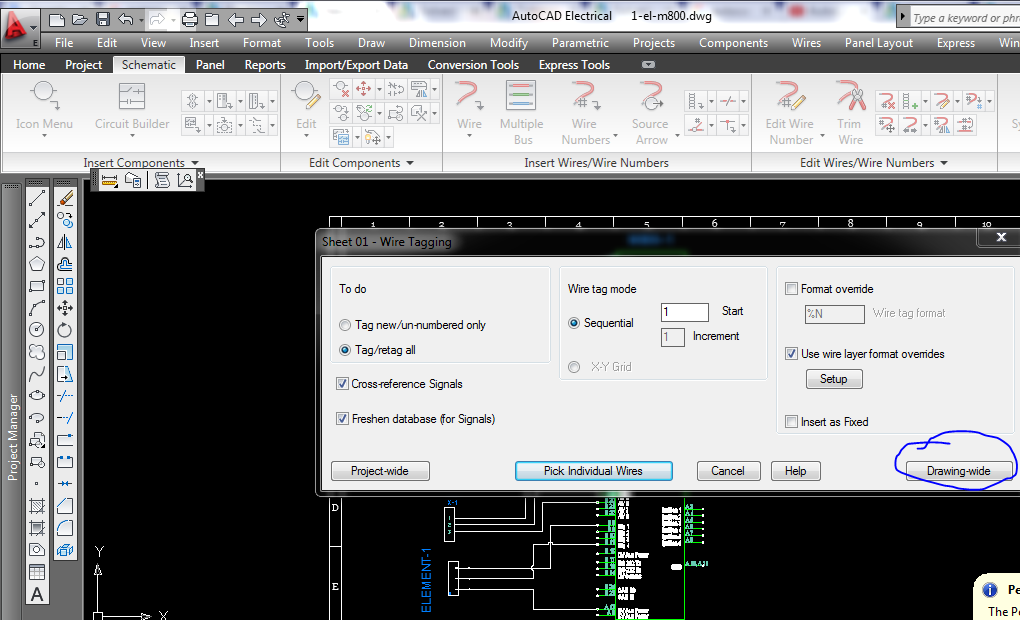1020x620 pixels.
Task: Select the Rotate modify tool
Action: pyautogui.click(x=65, y=330)
